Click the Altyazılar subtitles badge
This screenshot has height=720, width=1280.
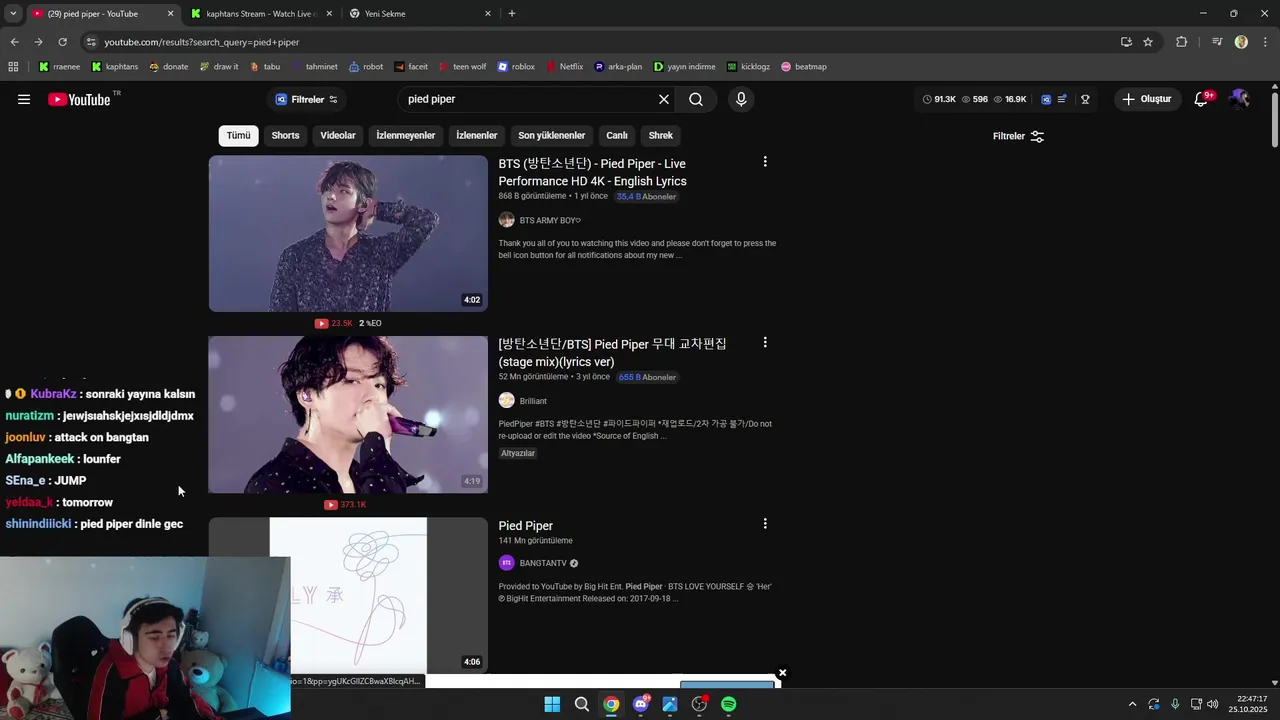click(x=518, y=453)
